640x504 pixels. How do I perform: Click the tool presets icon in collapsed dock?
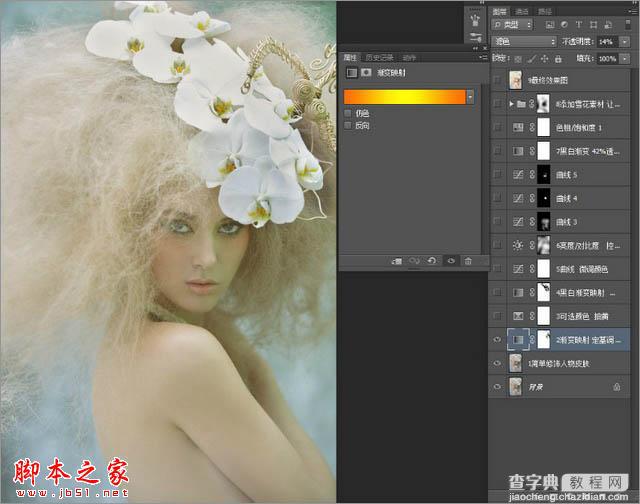click(x=475, y=37)
